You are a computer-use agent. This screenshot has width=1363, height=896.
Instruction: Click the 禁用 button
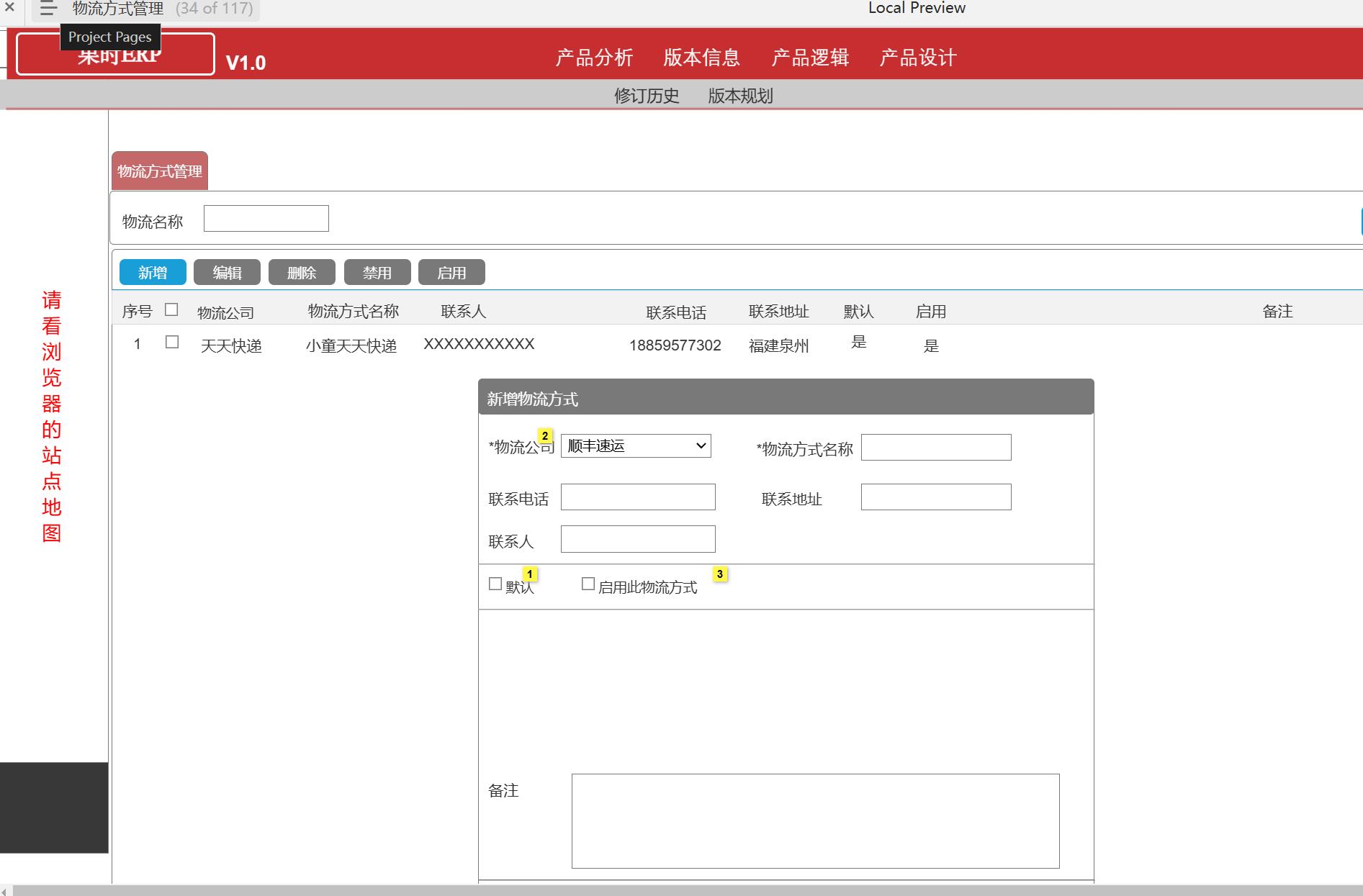point(377,273)
